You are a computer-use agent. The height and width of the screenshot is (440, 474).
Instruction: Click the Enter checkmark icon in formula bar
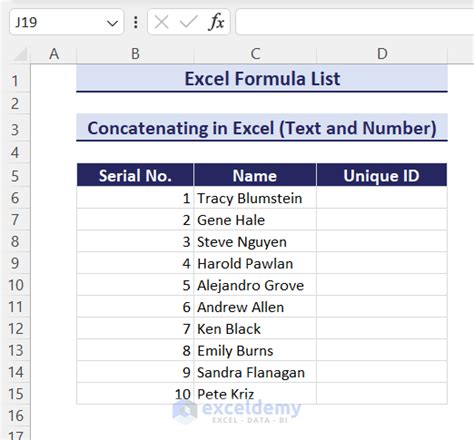188,22
